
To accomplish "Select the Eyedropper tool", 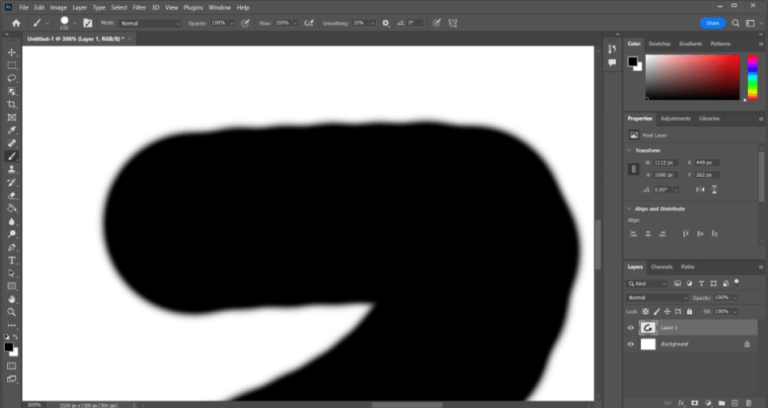I will (12, 130).
